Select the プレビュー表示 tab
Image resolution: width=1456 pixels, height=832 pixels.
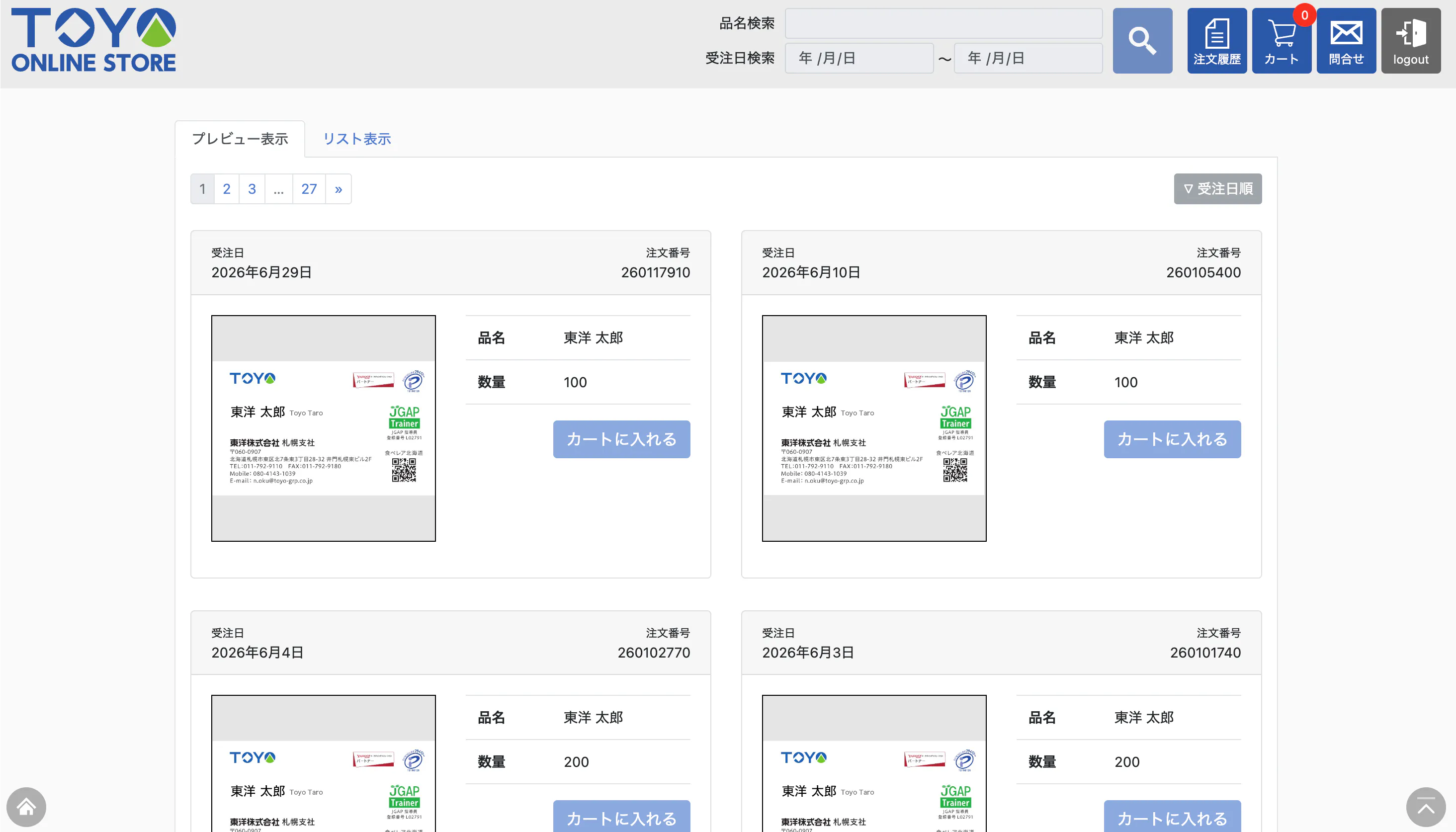coord(240,139)
